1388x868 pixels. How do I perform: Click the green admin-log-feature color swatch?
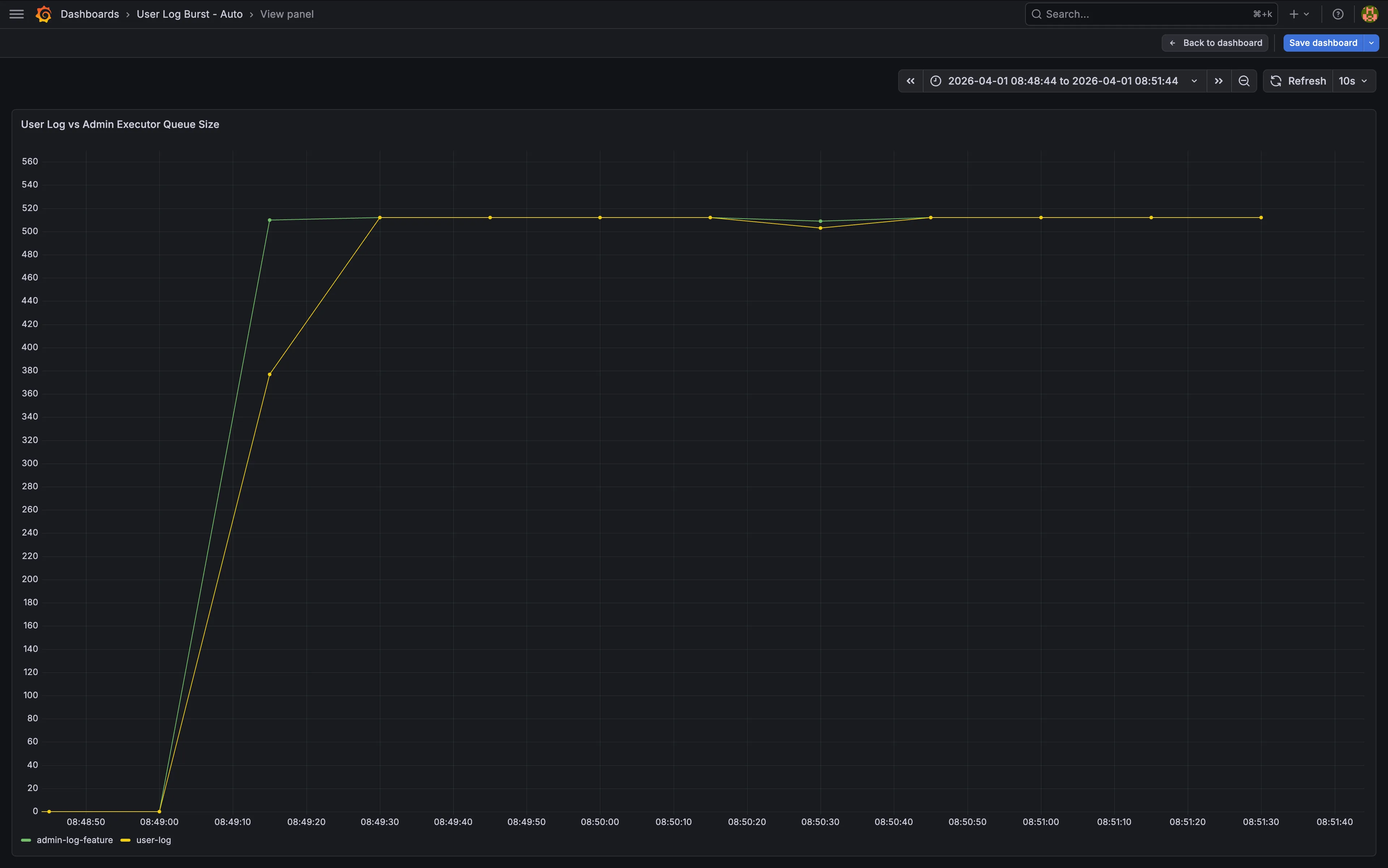pyautogui.click(x=26, y=841)
